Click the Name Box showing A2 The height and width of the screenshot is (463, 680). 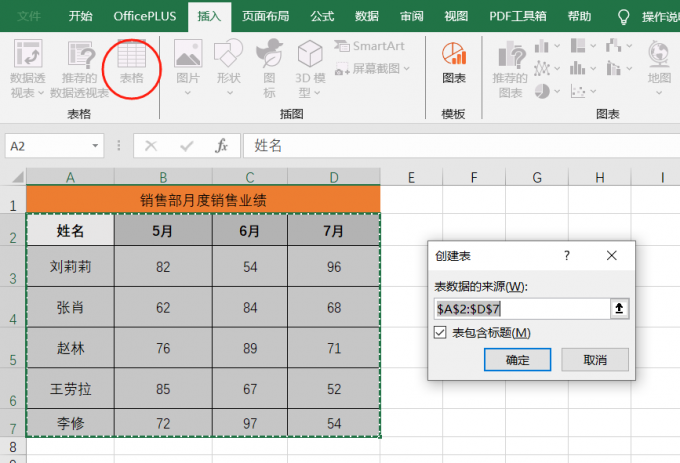[x=47, y=146]
